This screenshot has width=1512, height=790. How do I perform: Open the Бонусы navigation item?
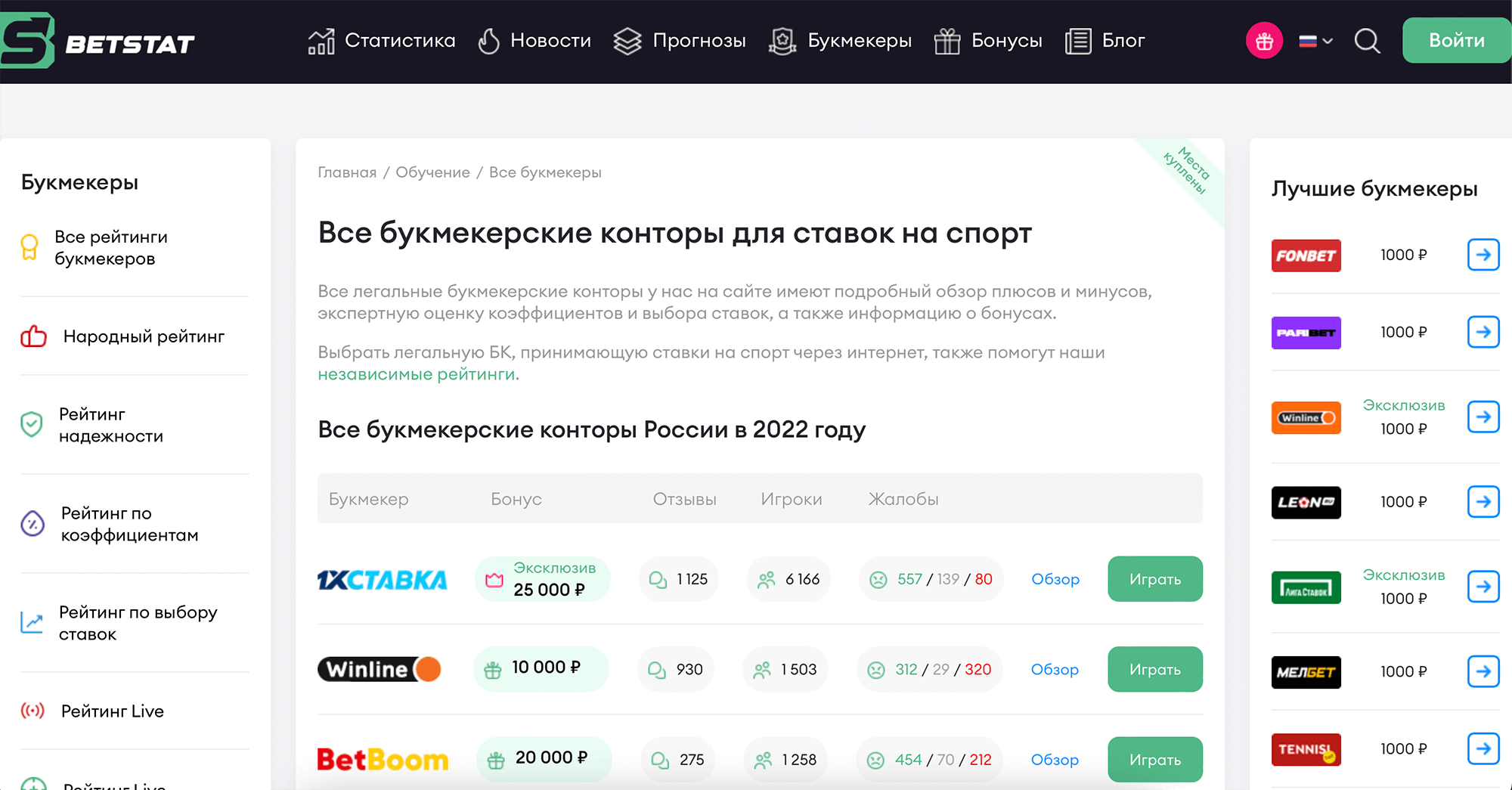987,41
